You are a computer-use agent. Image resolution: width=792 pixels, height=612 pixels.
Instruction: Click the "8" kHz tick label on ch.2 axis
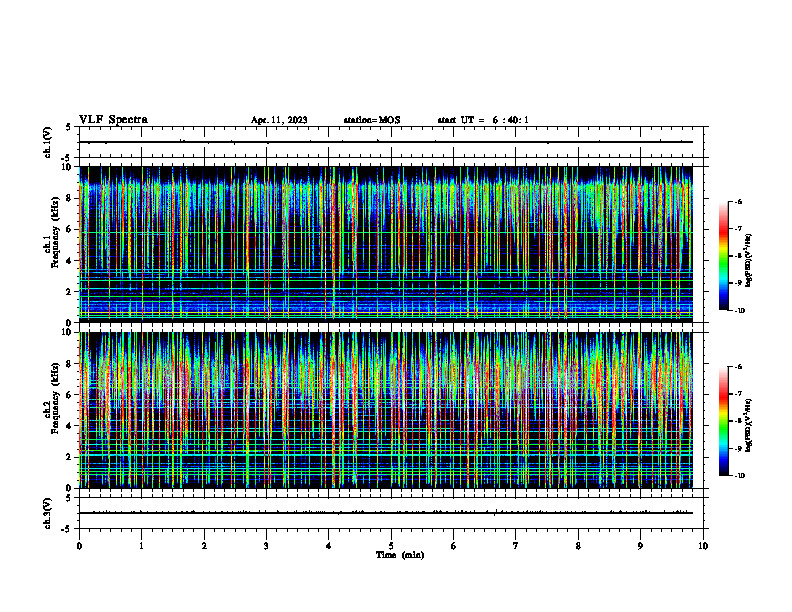pyautogui.click(x=70, y=364)
